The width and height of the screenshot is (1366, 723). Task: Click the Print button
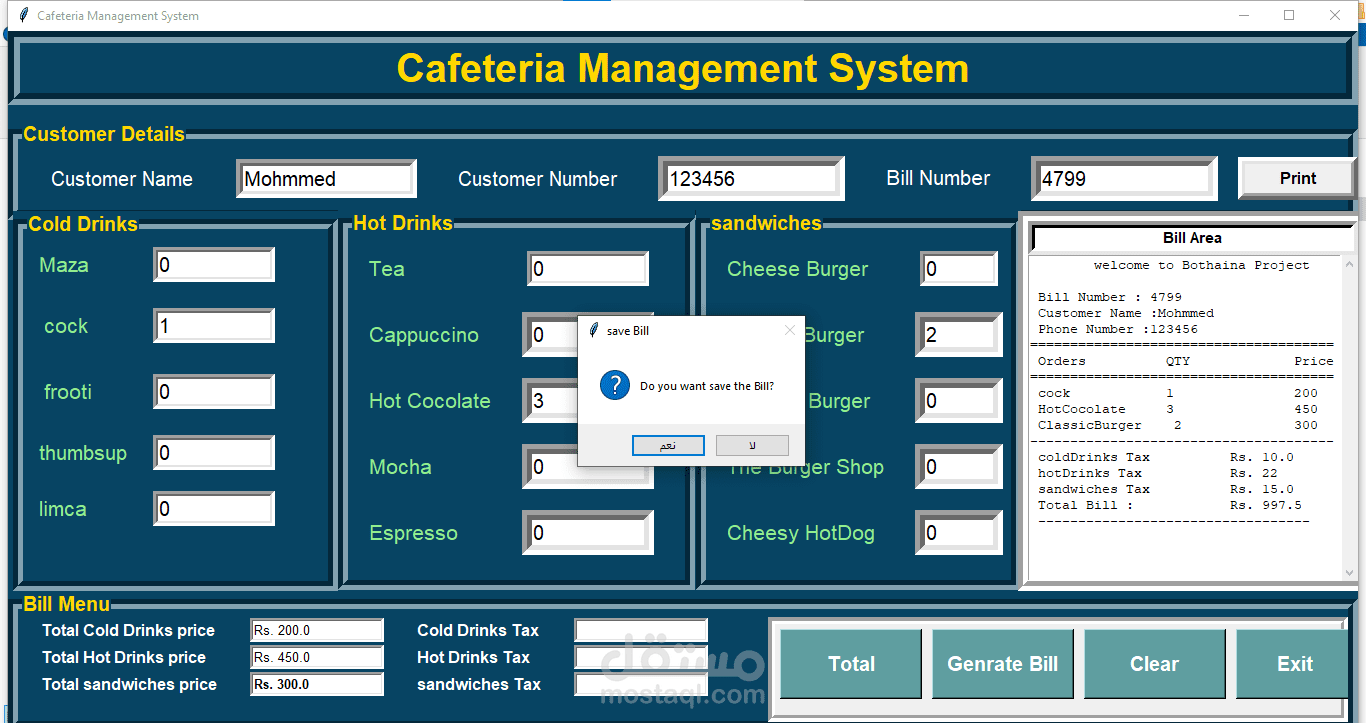coord(1296,177)
